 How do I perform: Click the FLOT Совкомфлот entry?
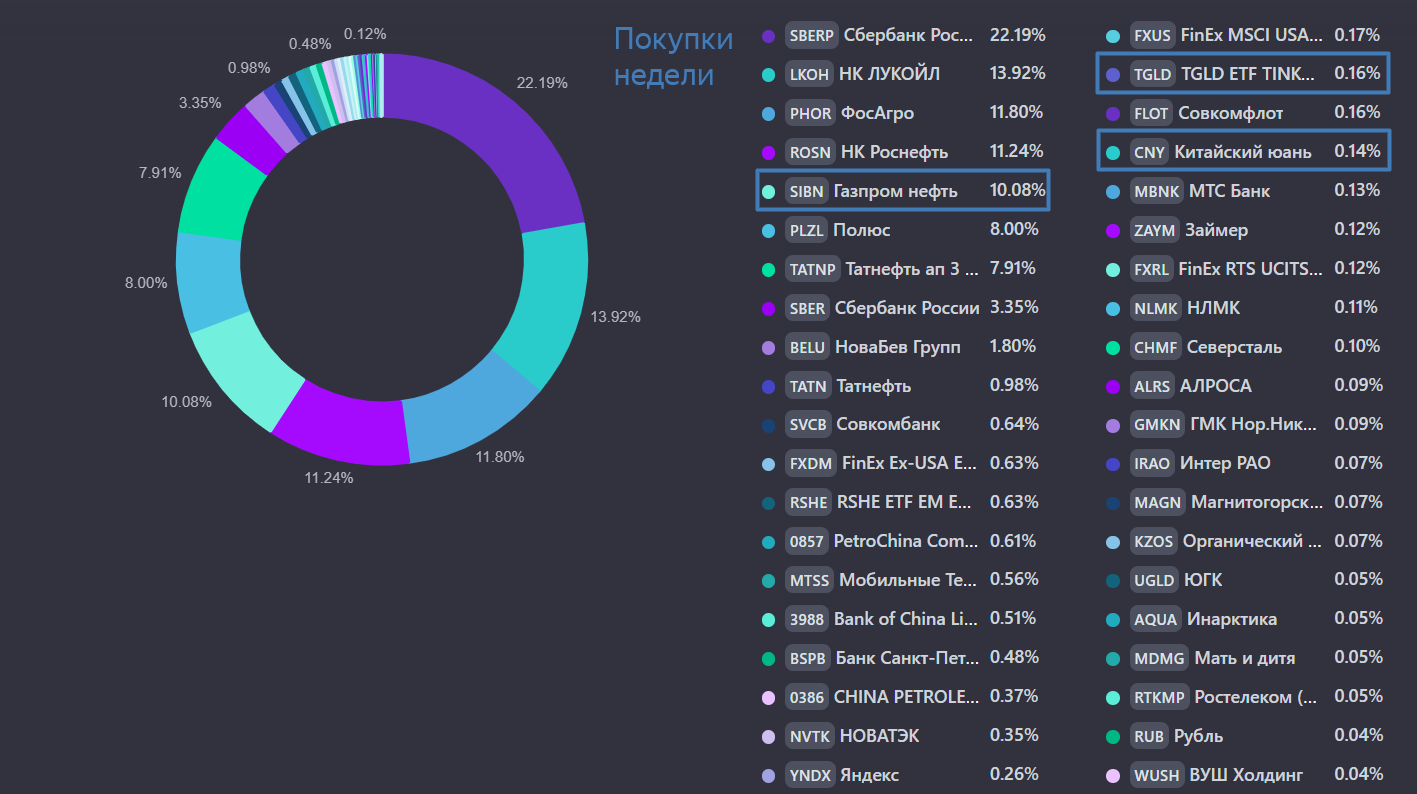pyautogui.click(x=1244, y=113)
